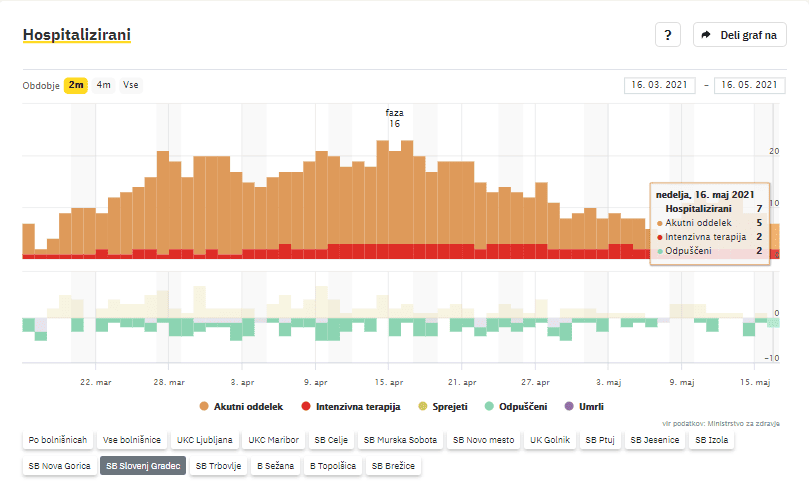This screenshot has height=485, width=809.
Task: Click the Deli graf na share button
Action: coord(739,35)
